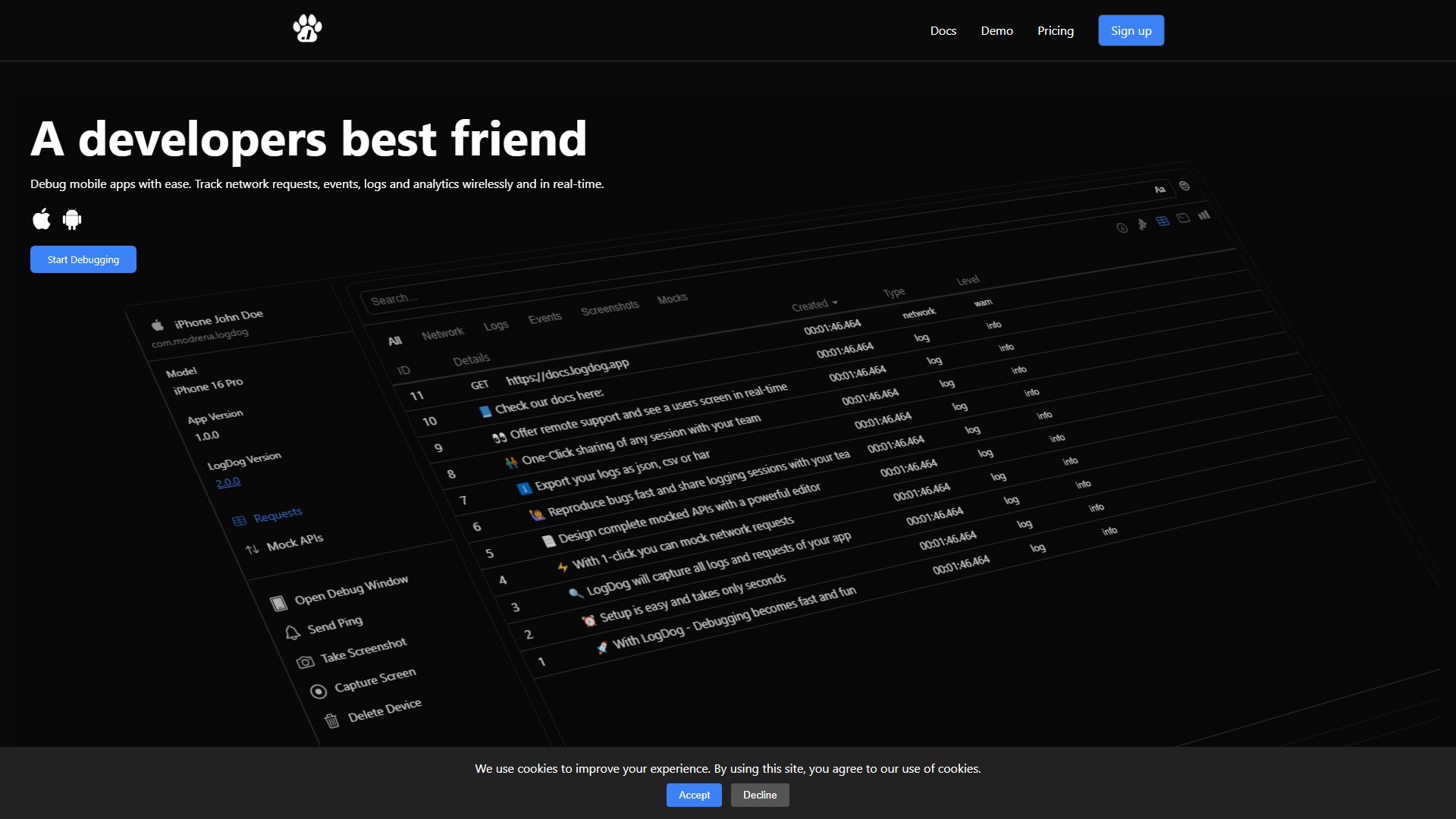
Task: Click the pin icon in the toolbar
Action: 1142,224
